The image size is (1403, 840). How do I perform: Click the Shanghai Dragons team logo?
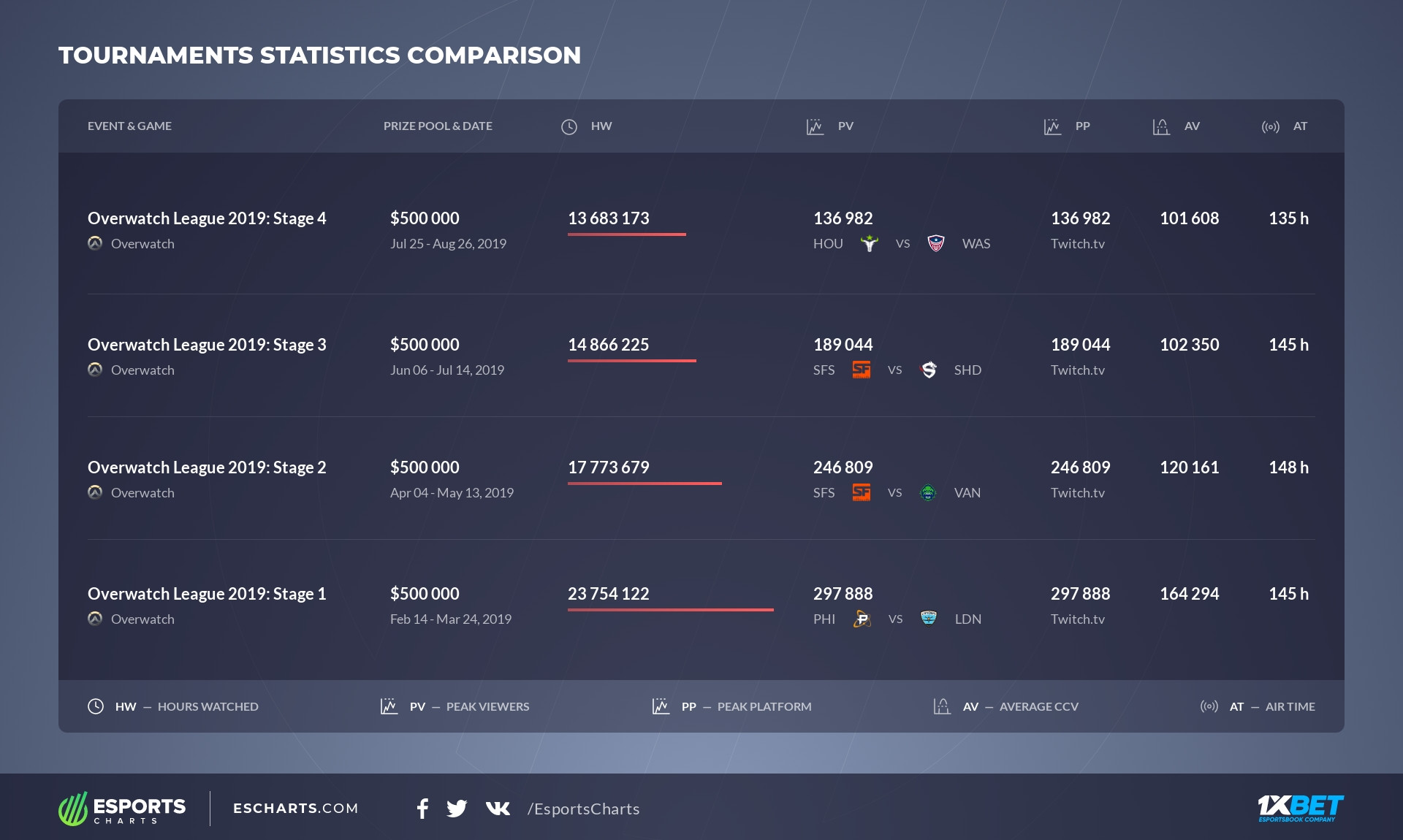click(x=929, y=370)
